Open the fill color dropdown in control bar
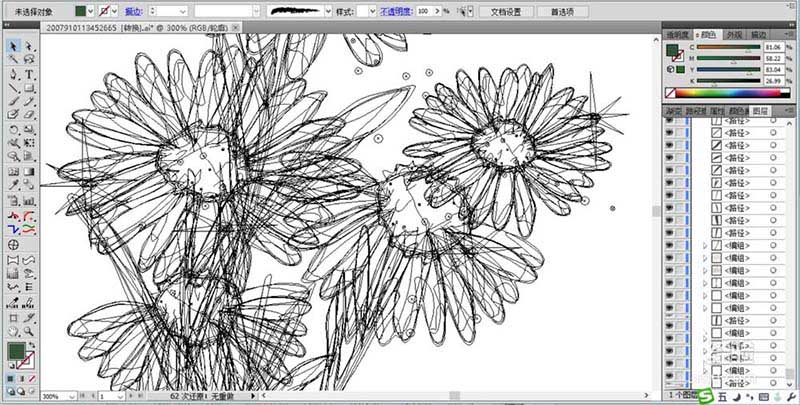 [90, 11]
